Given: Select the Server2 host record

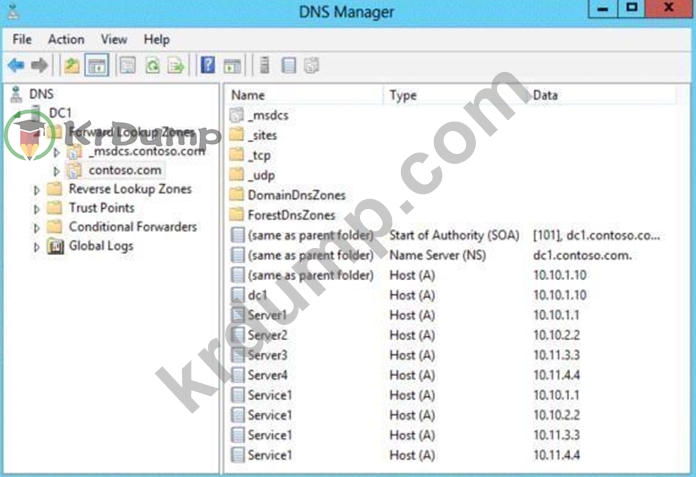Looking at the screenshot, I should [405, 335].
